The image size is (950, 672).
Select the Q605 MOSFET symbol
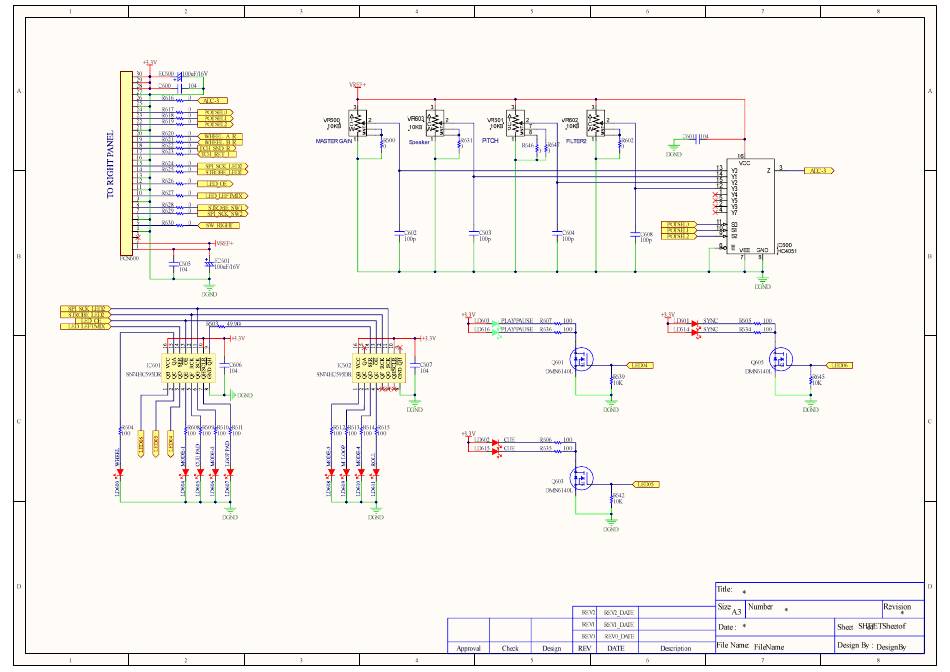tap(780, 359)
